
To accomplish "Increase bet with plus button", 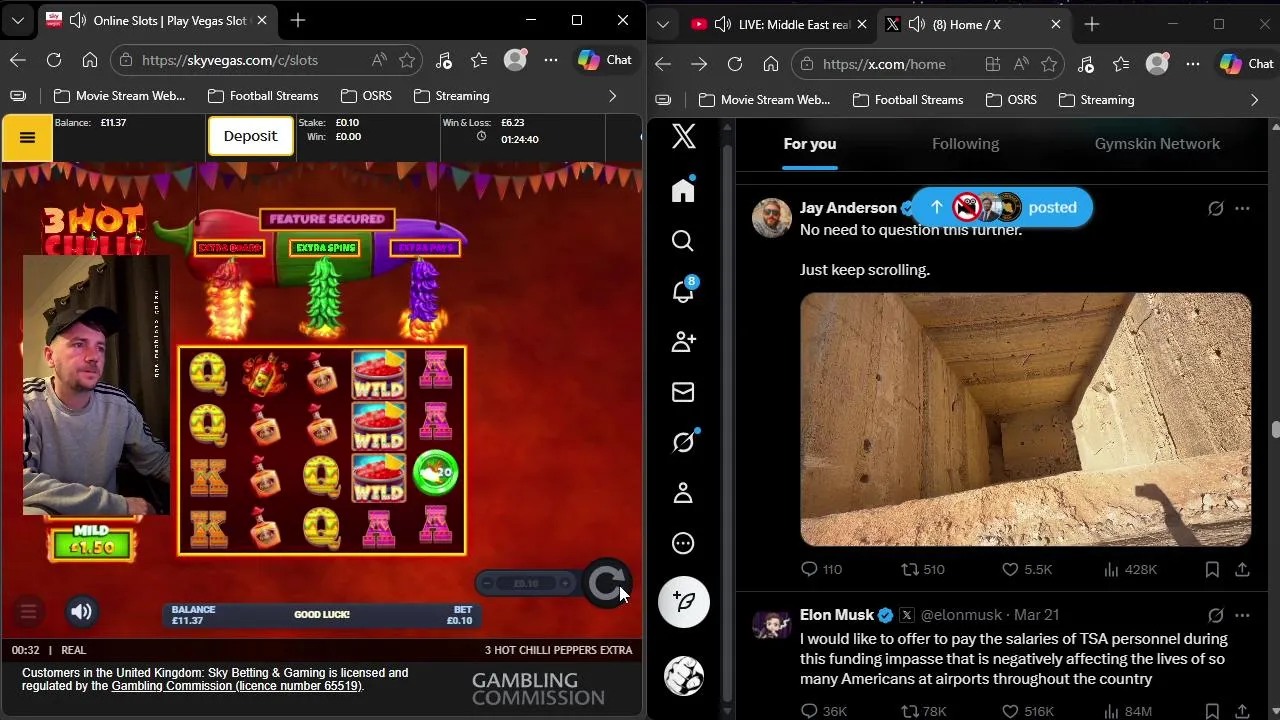I will pyautogui.click(x=565, y=584).
